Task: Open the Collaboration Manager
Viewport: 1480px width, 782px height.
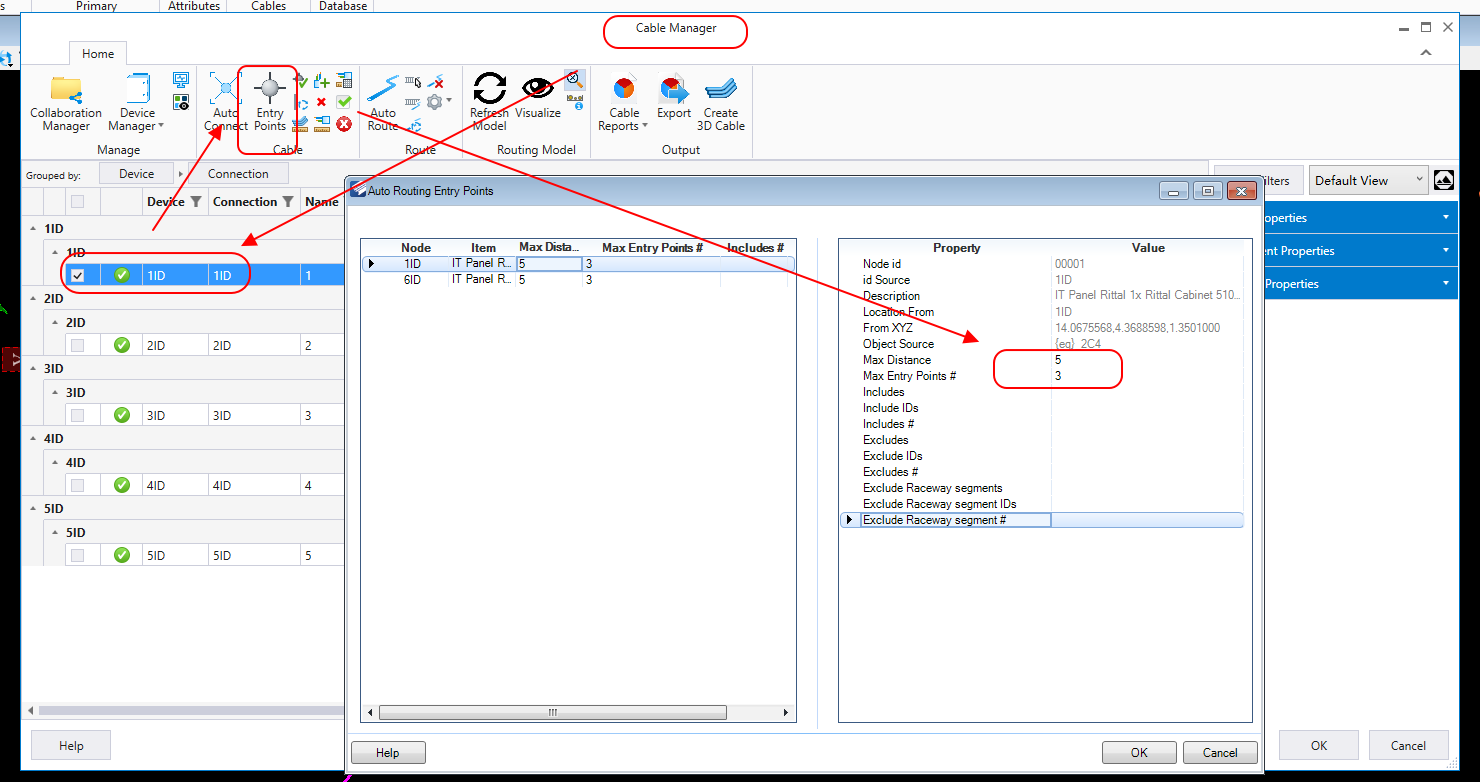Action: click(x=66, y=103)
